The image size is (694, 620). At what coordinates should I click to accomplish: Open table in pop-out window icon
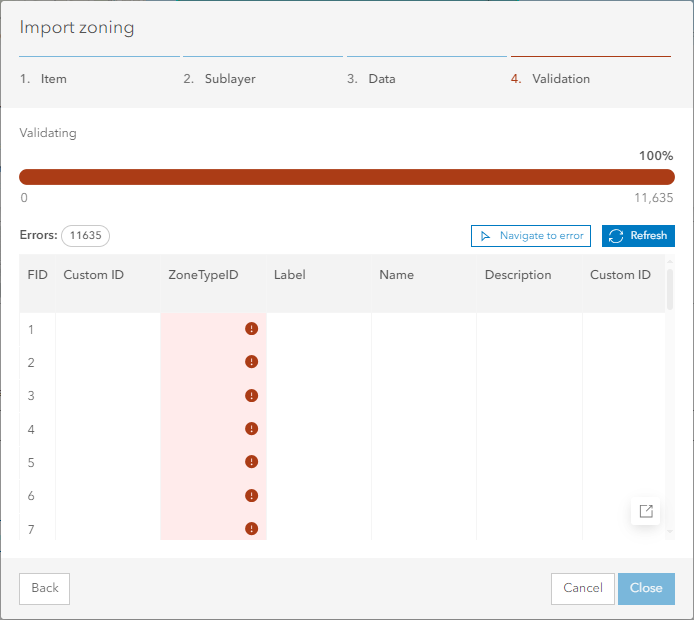click(646, 511)
